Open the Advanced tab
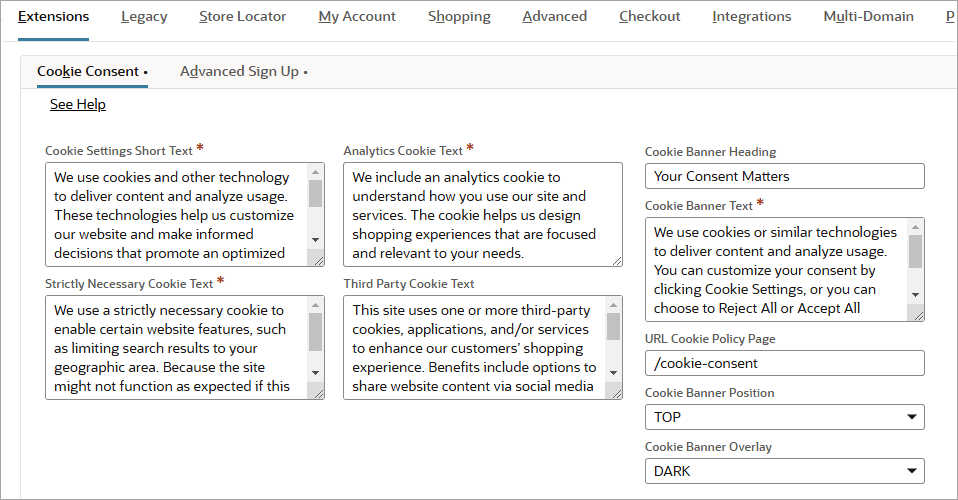 [x=555, y=17]
